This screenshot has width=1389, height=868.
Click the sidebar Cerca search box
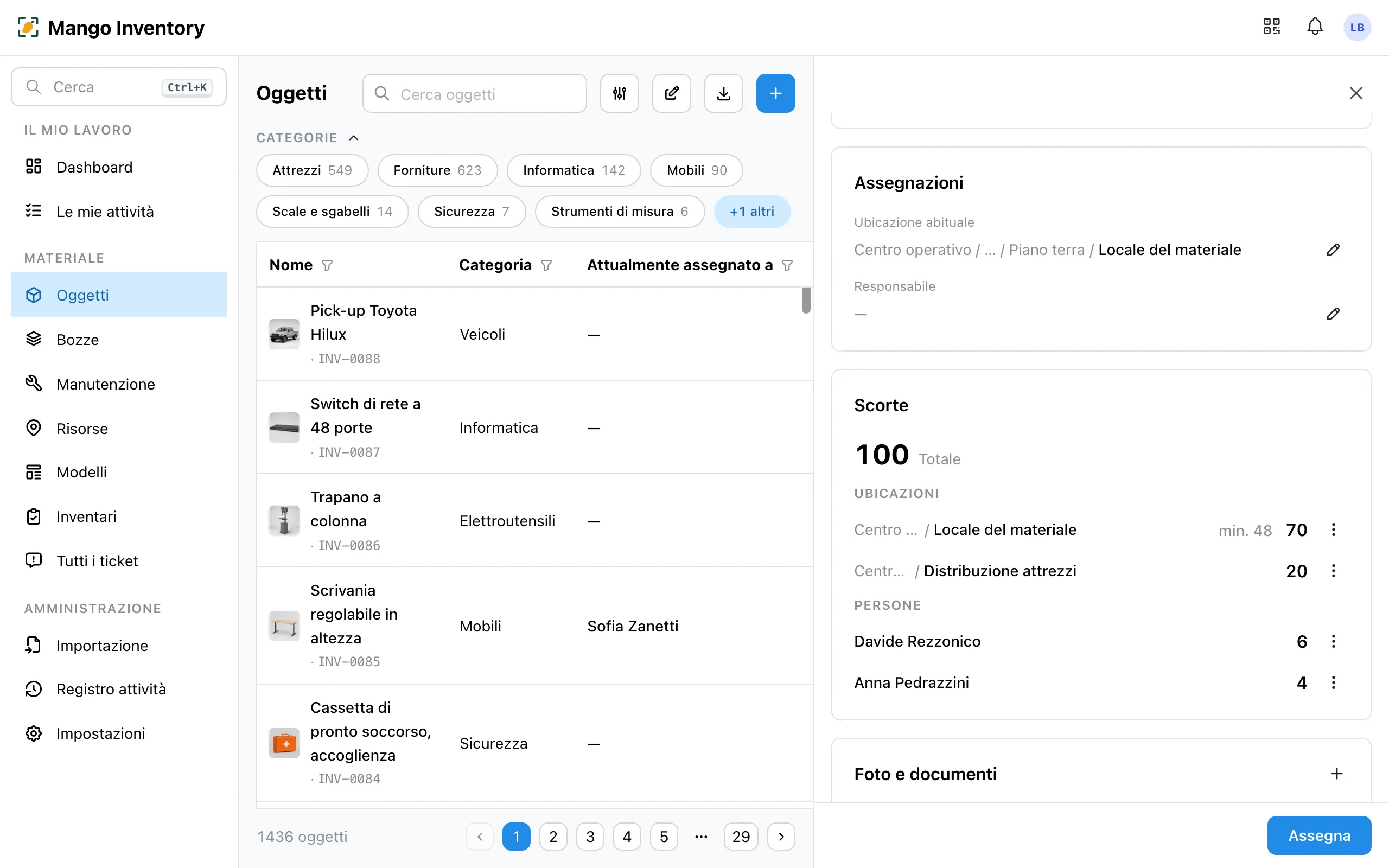point(119,87)
